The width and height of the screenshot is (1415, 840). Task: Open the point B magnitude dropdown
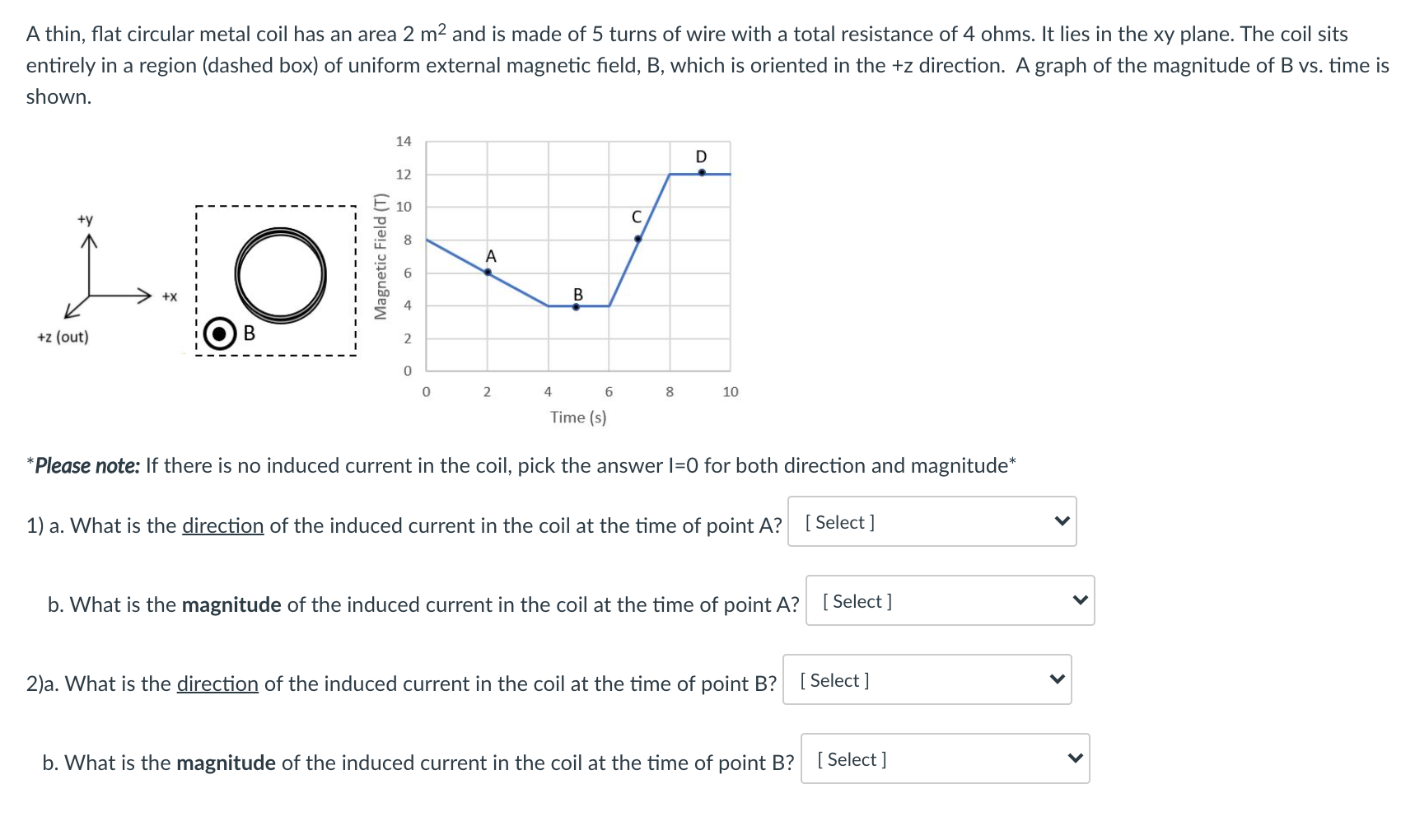945,758
